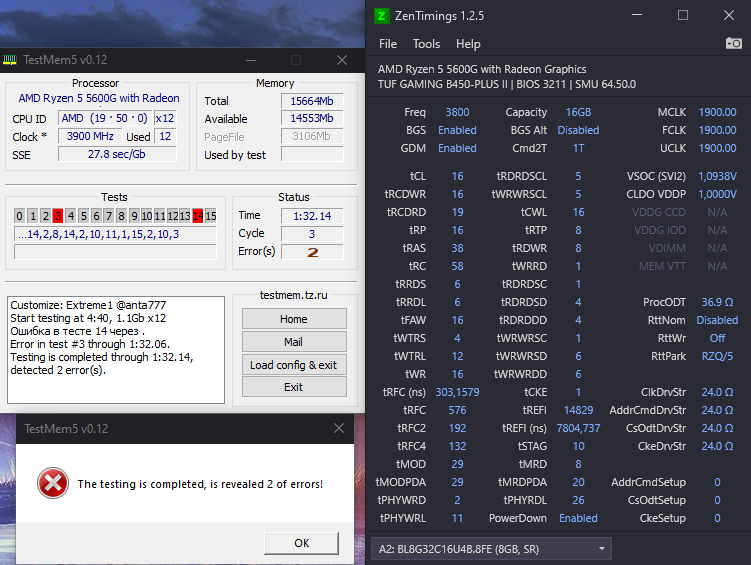The image size is (751, 565).
Task: Click the log text area in TestMem5
Action: tap(116, 350)
